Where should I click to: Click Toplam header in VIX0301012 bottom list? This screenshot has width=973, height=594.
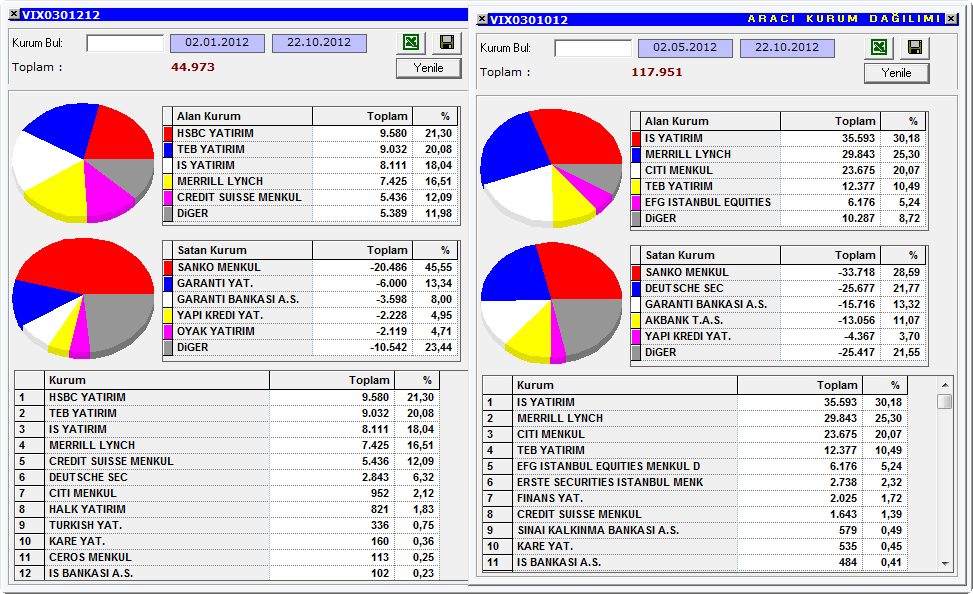800,385
